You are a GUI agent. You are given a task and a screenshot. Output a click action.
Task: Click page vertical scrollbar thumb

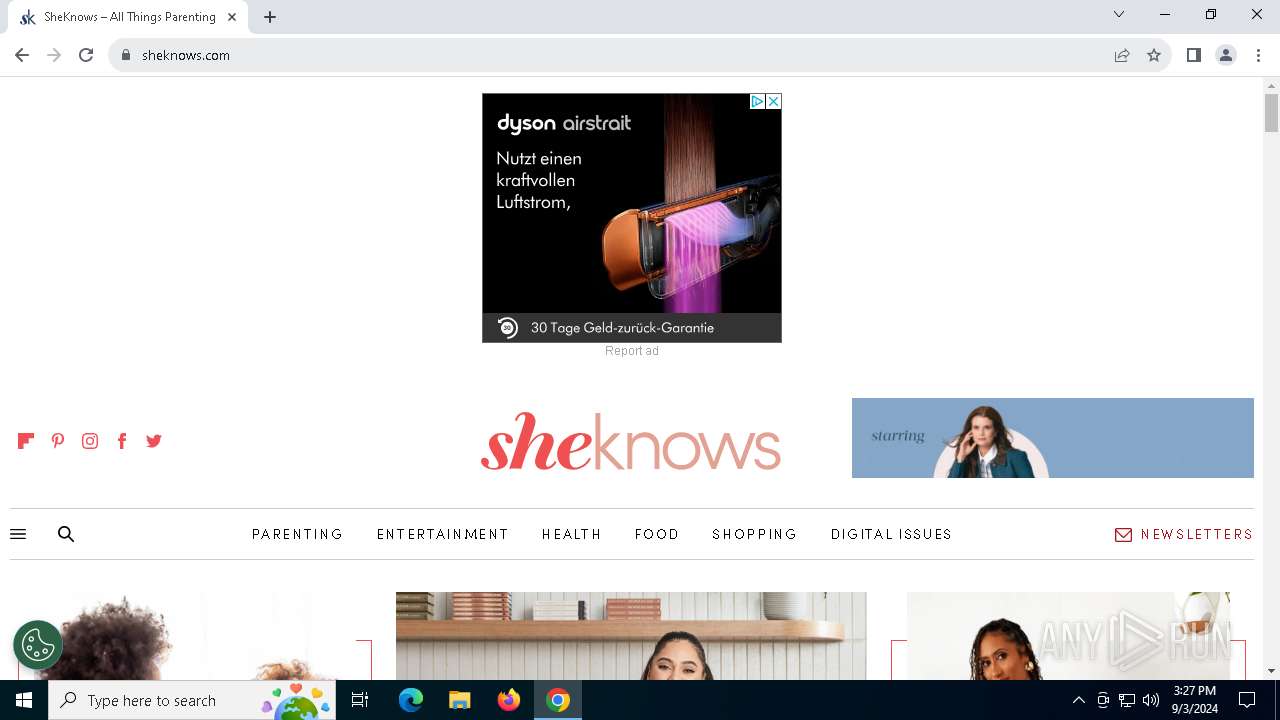tap(1272, 113)
